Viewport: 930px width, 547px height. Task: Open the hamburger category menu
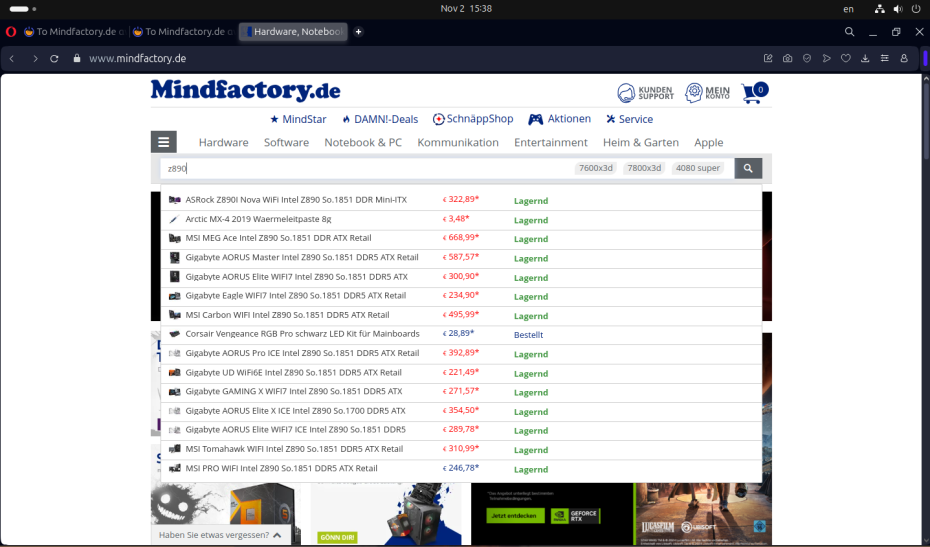click(164, 142)
